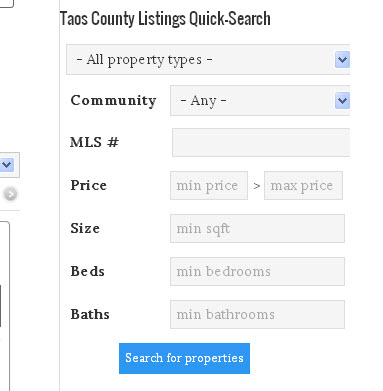
Task: Click the min sqft size field
Action: click(x=257, y=228)
